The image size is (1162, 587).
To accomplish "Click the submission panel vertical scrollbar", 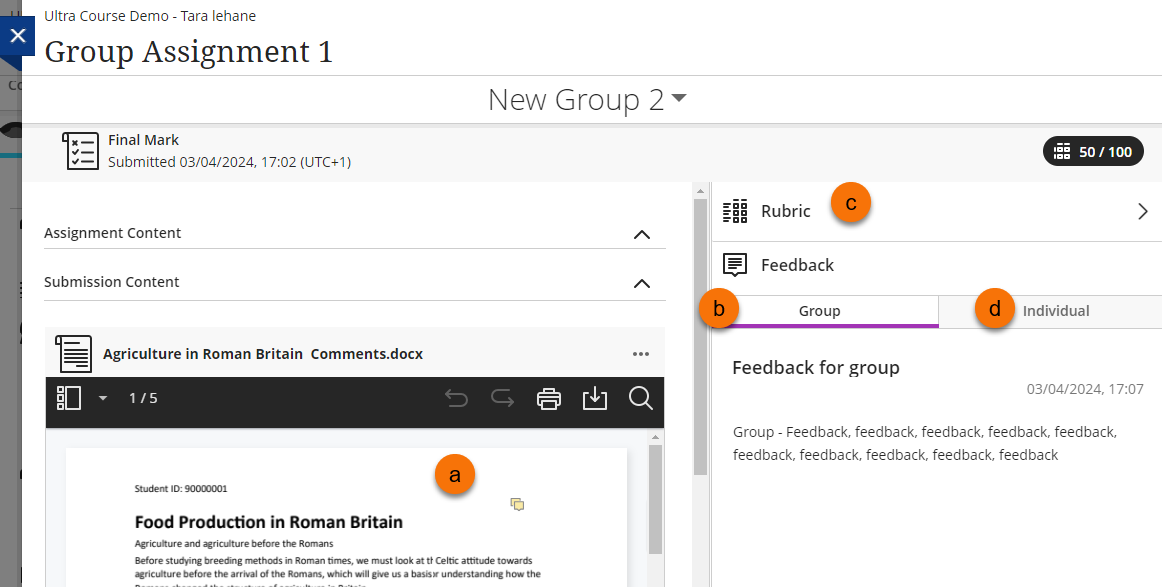I will pos(700,330).
